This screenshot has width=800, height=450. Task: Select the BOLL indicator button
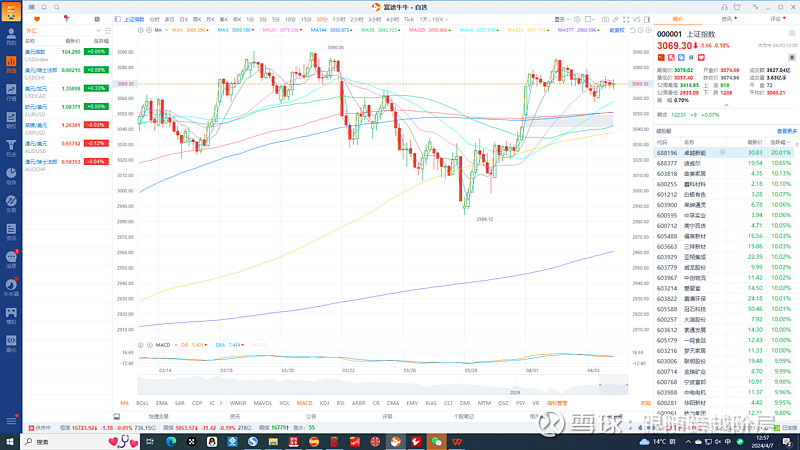[x=142, y=403]
